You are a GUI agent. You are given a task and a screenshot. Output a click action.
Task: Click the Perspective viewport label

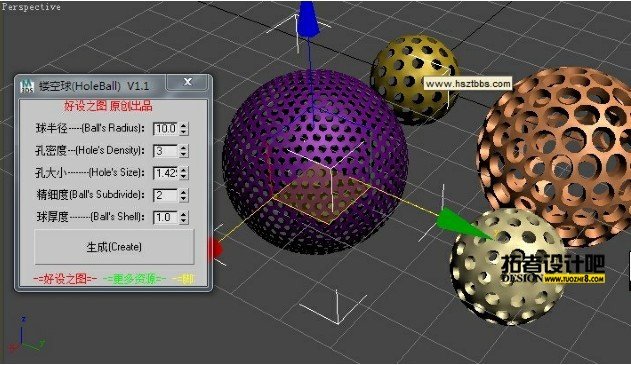pyautogui.click(x=31, y=7)
